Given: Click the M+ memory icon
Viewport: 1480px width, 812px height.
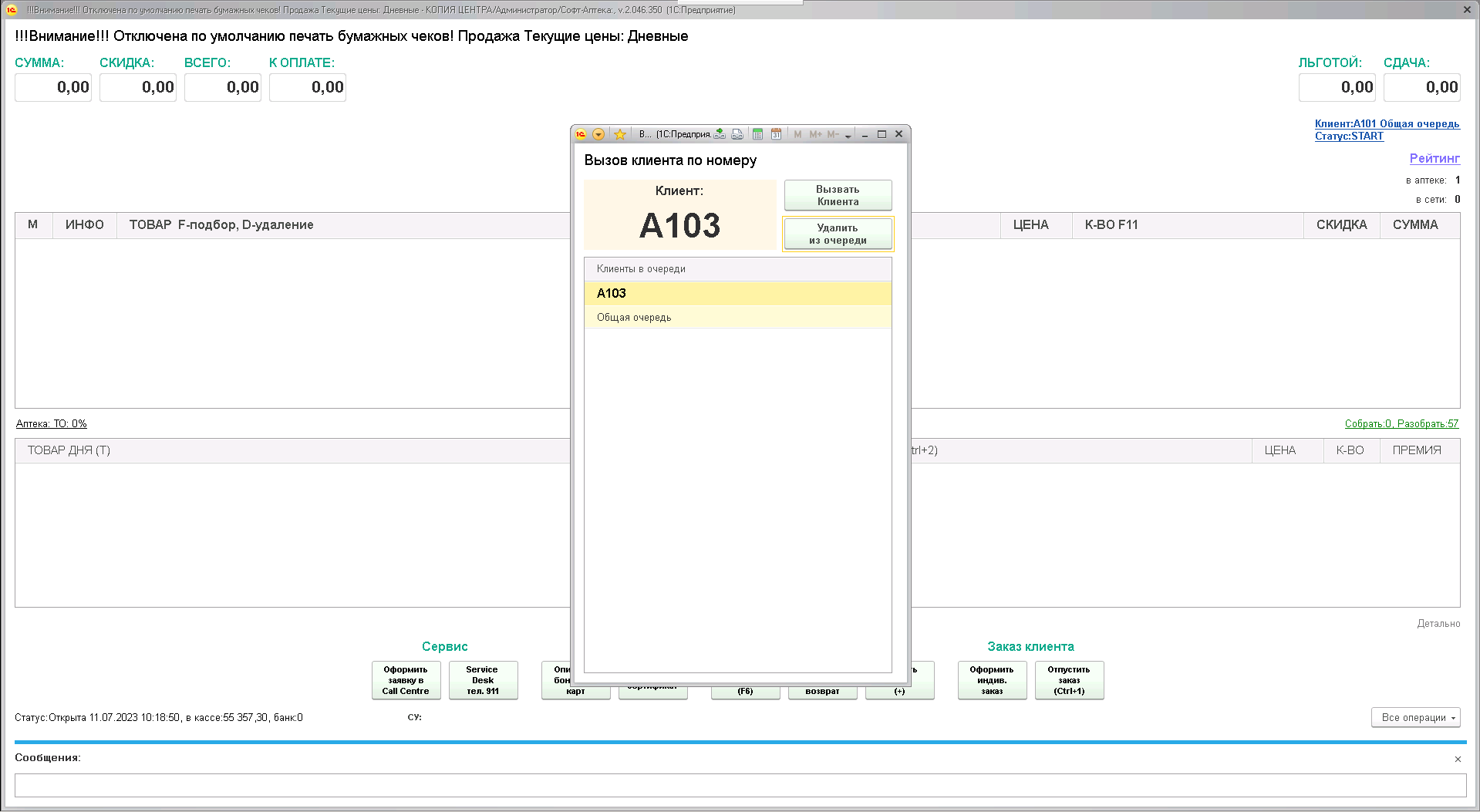Looking at the screenshot, I should [x=815, y=134].
